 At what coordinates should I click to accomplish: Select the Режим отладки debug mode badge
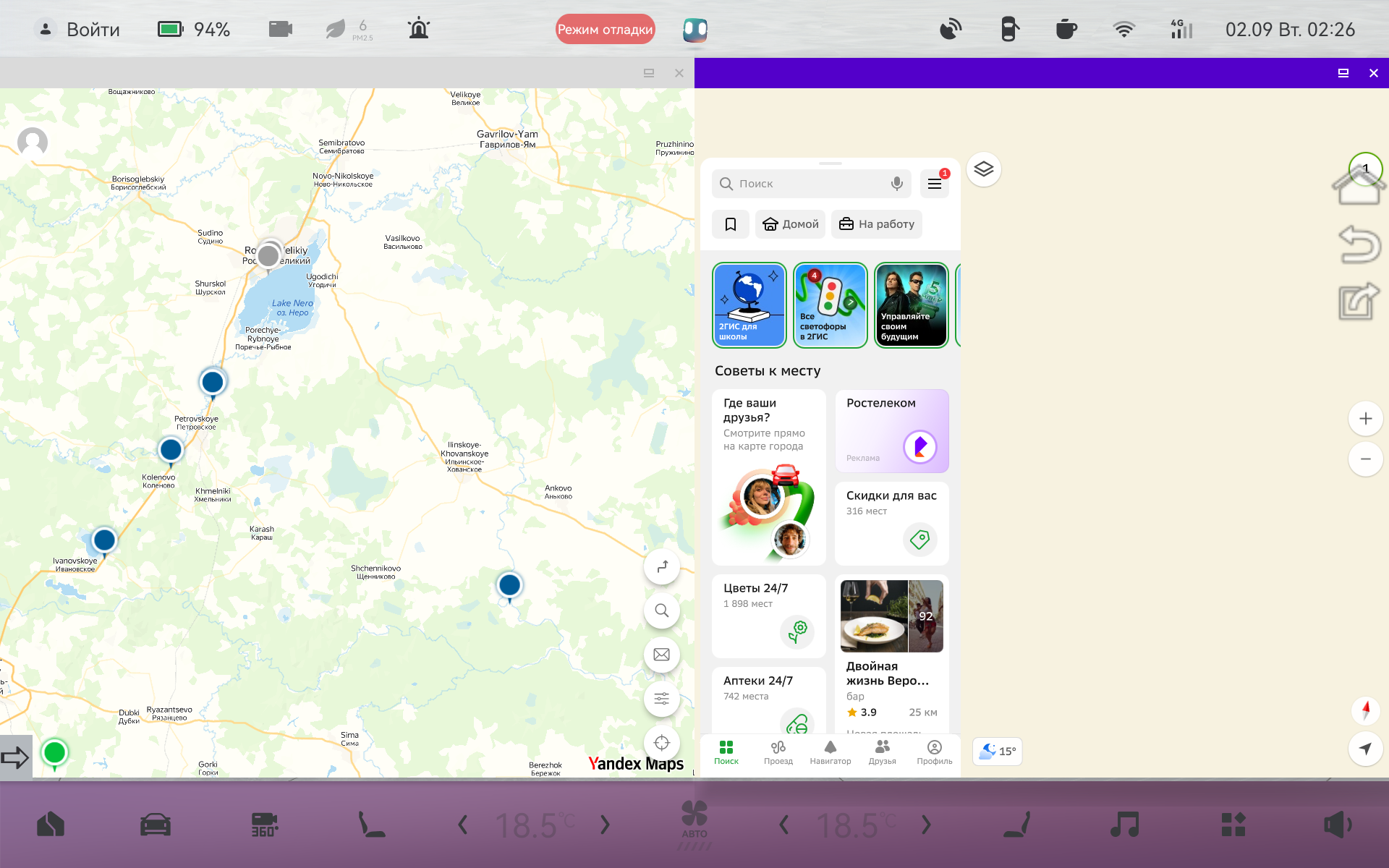tap(606, 30)
